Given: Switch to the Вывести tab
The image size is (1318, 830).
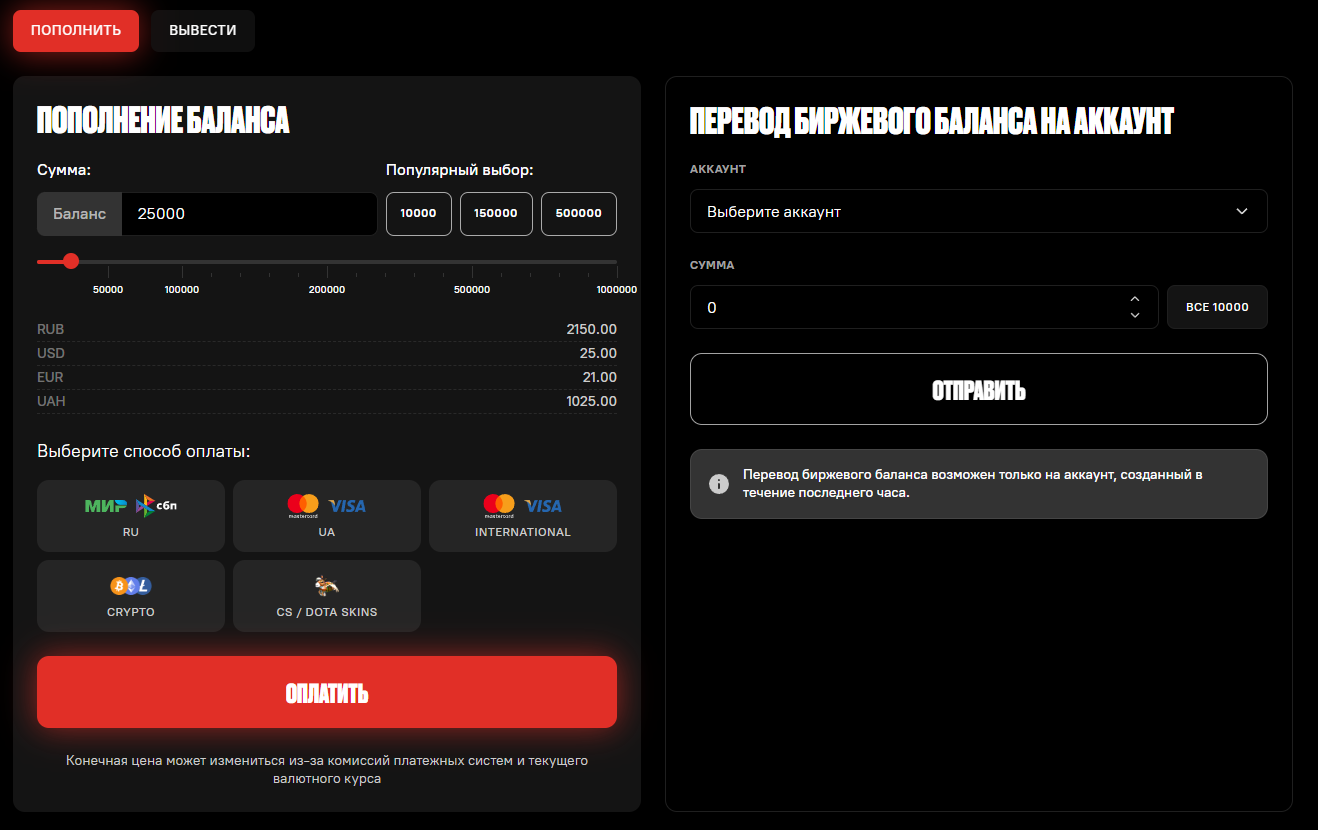Looking at the screenshot, I should click(203, 31).
